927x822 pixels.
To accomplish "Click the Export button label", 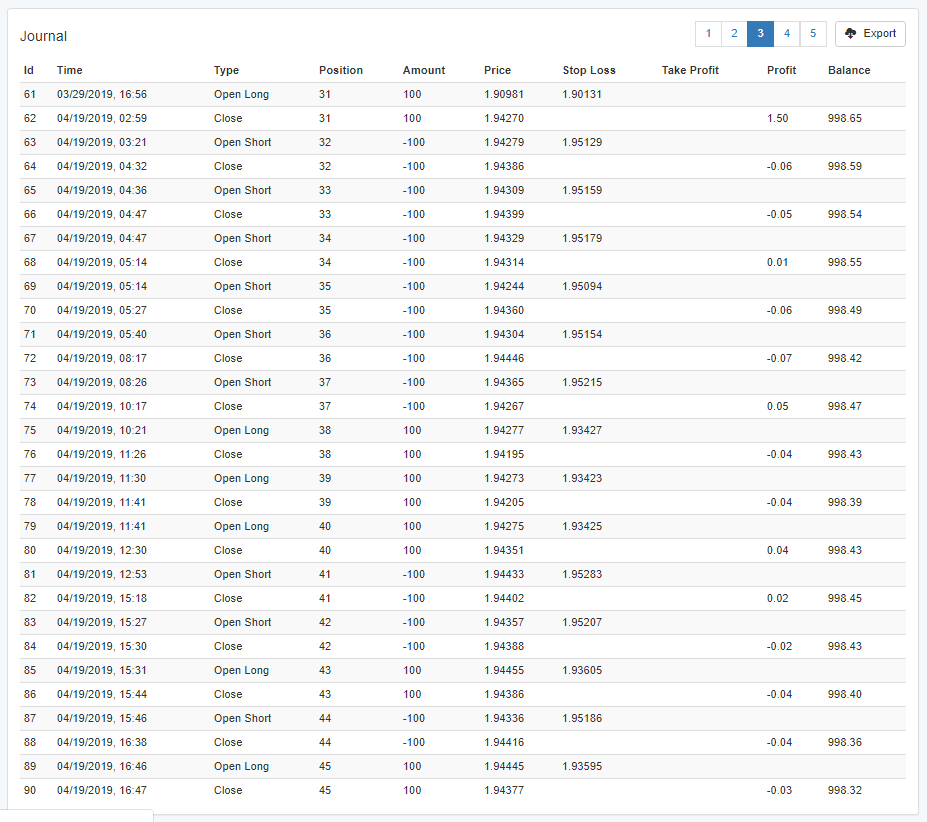I will click(879, 34).
